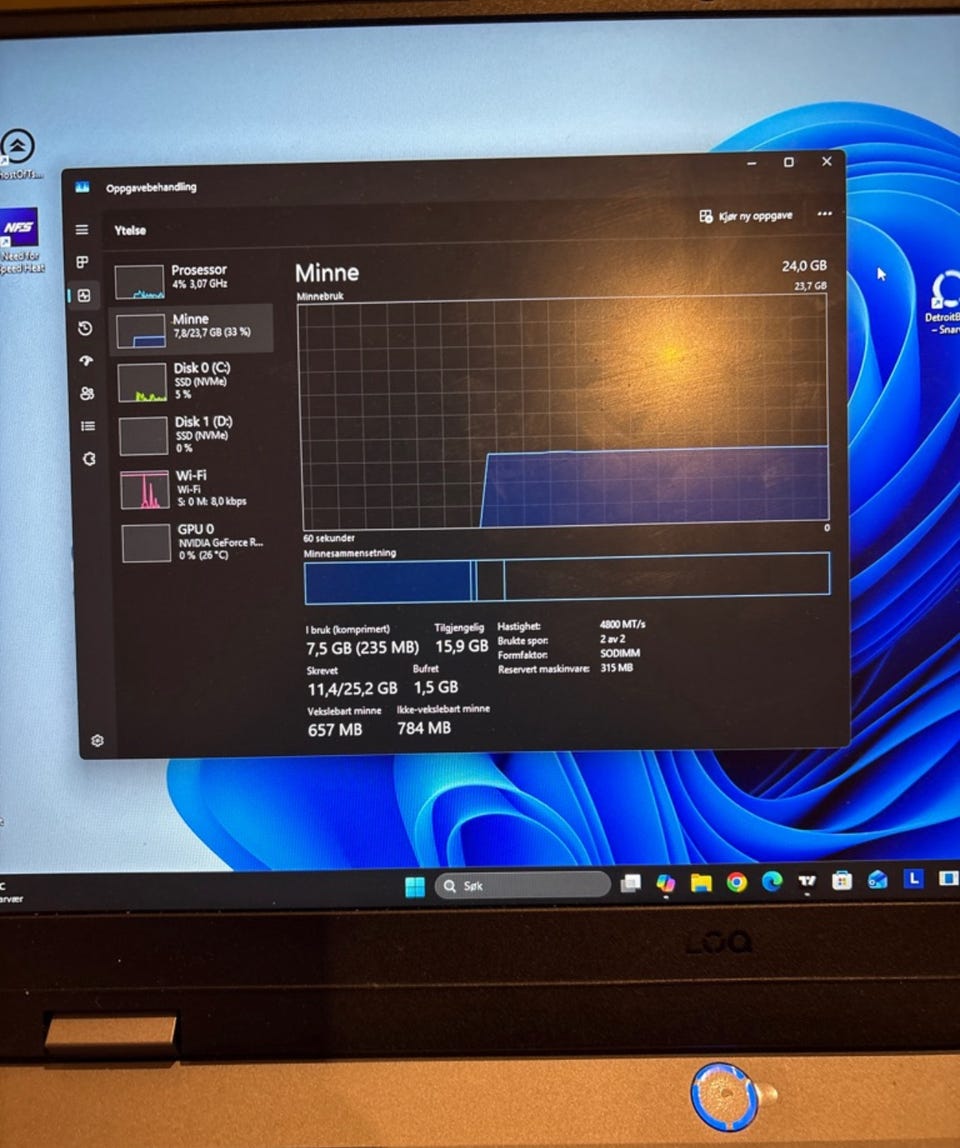Open Task Manager settings gear
The image size is (960, 1148).
point(97,740)
